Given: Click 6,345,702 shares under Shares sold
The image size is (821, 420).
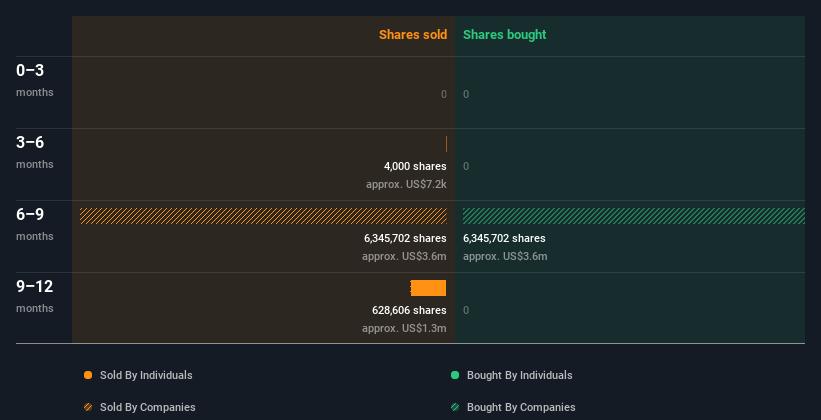Looking at the screenshot, I should [405, 238].
